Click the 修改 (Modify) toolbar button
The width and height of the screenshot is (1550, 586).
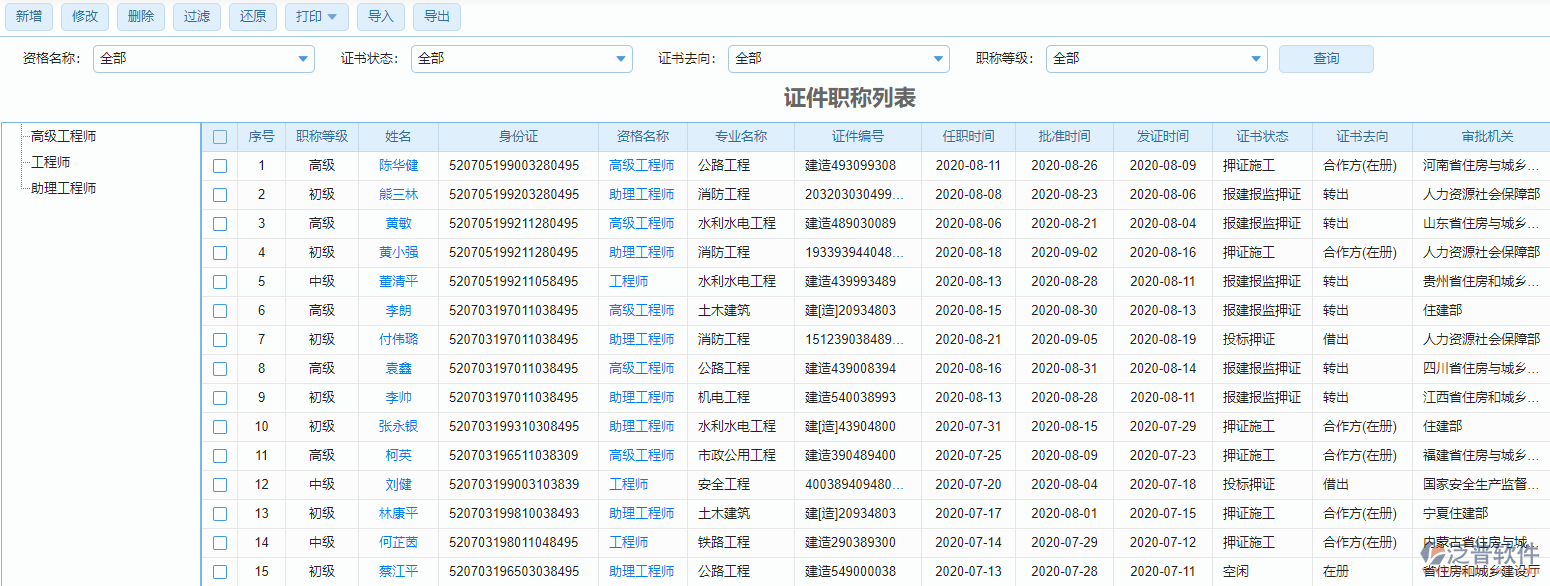85,16
